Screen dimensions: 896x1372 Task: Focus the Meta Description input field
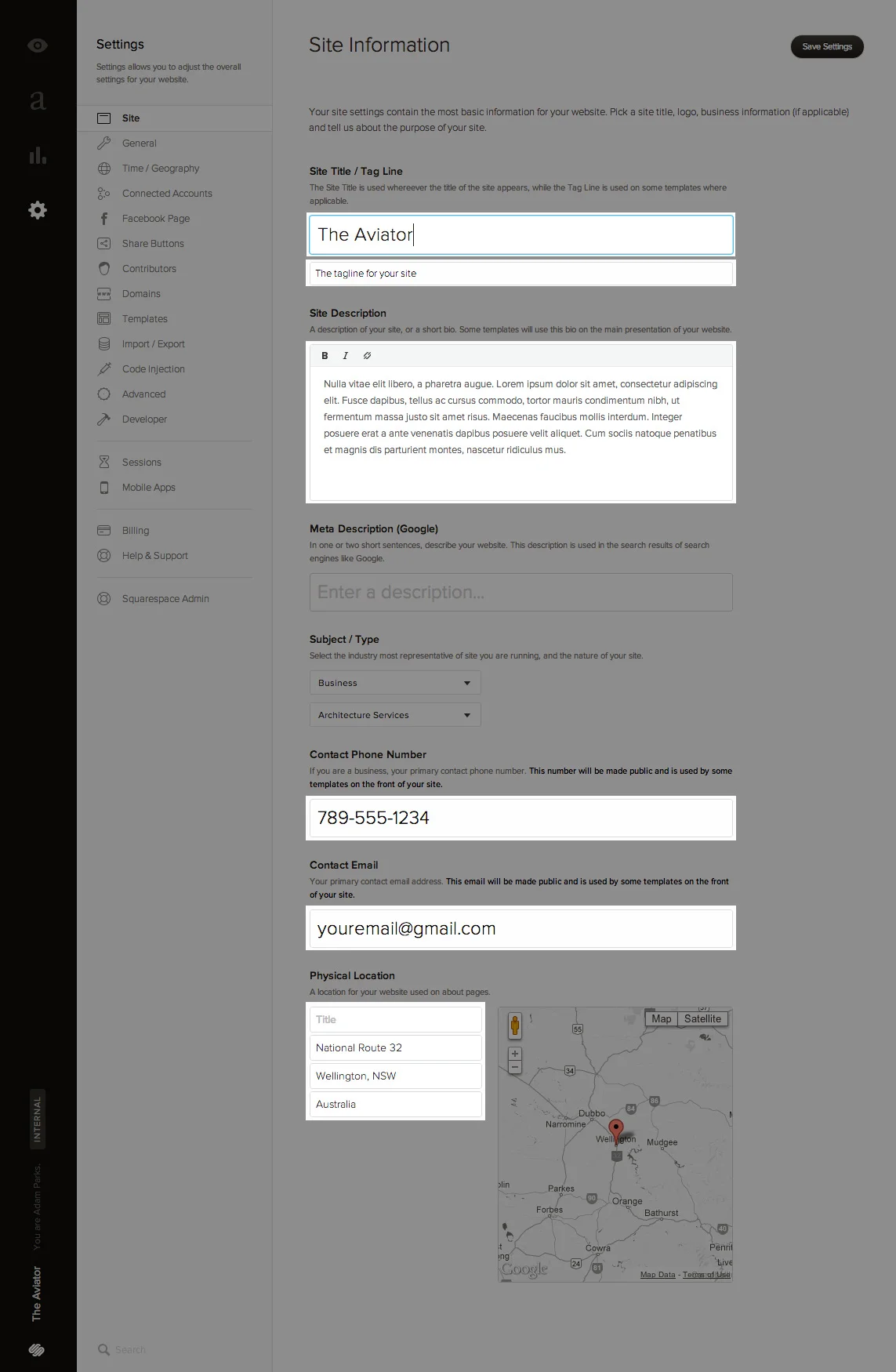click(521, 592)
